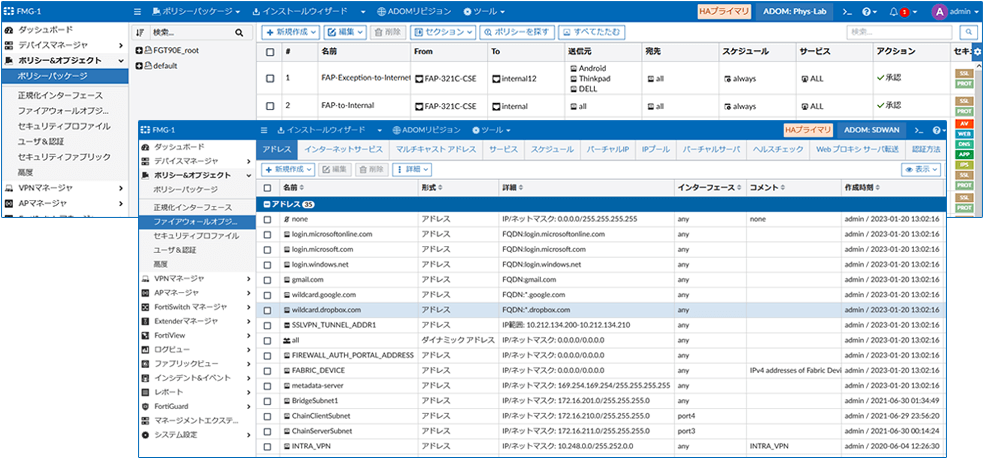Click ポリシーを探す button
Image resolution: width=1000 pixels, height=472 pixels.
click(517, 33)
